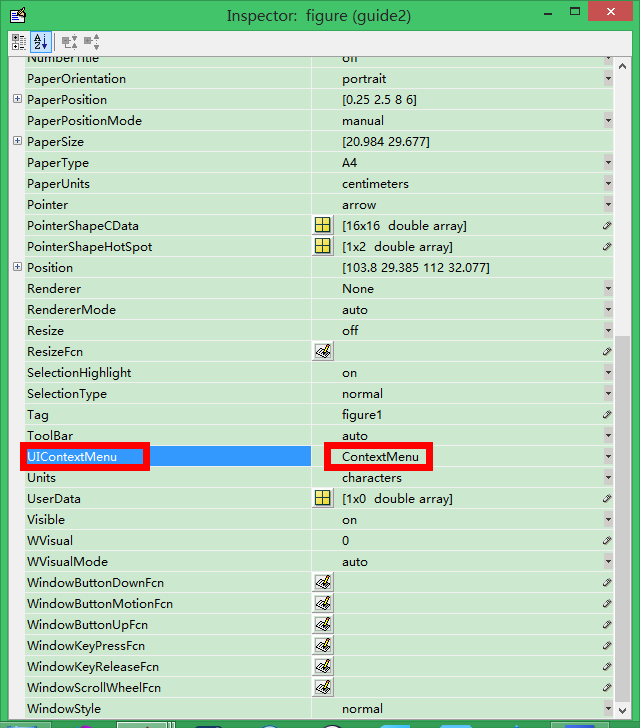Open PaperUnits dropdown arrow

click(x=608, y=183)
